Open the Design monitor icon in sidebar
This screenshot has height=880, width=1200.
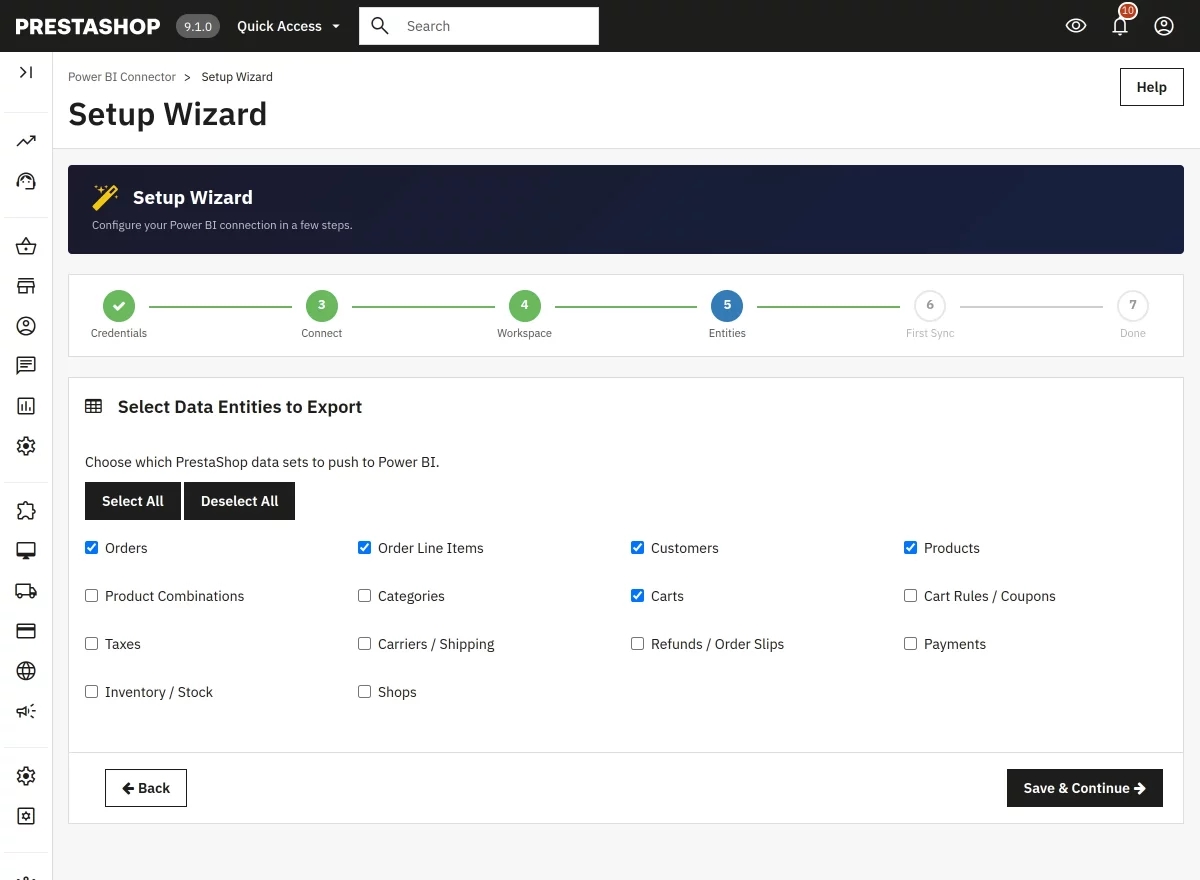click(26, 551)
